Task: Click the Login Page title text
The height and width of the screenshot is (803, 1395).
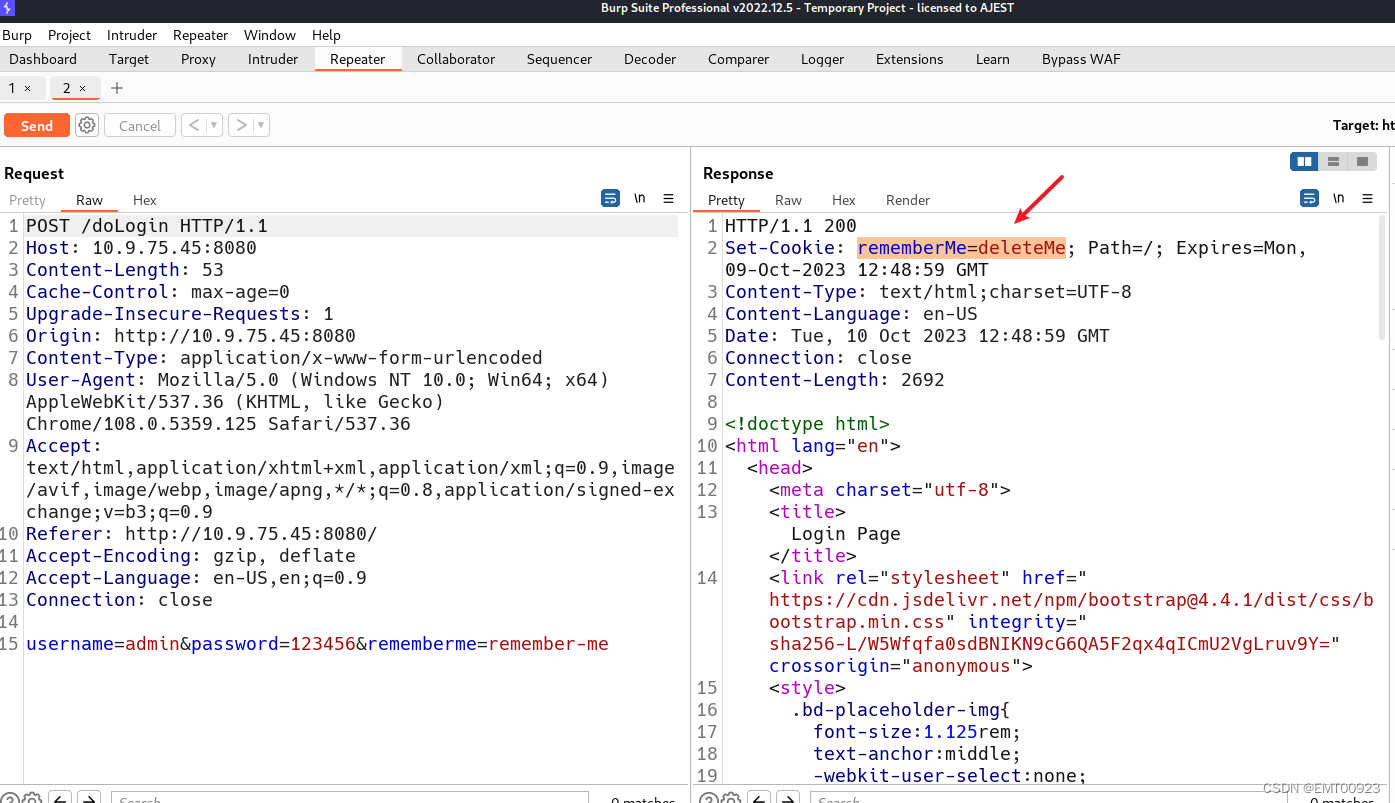Action: tap(845, 534)
